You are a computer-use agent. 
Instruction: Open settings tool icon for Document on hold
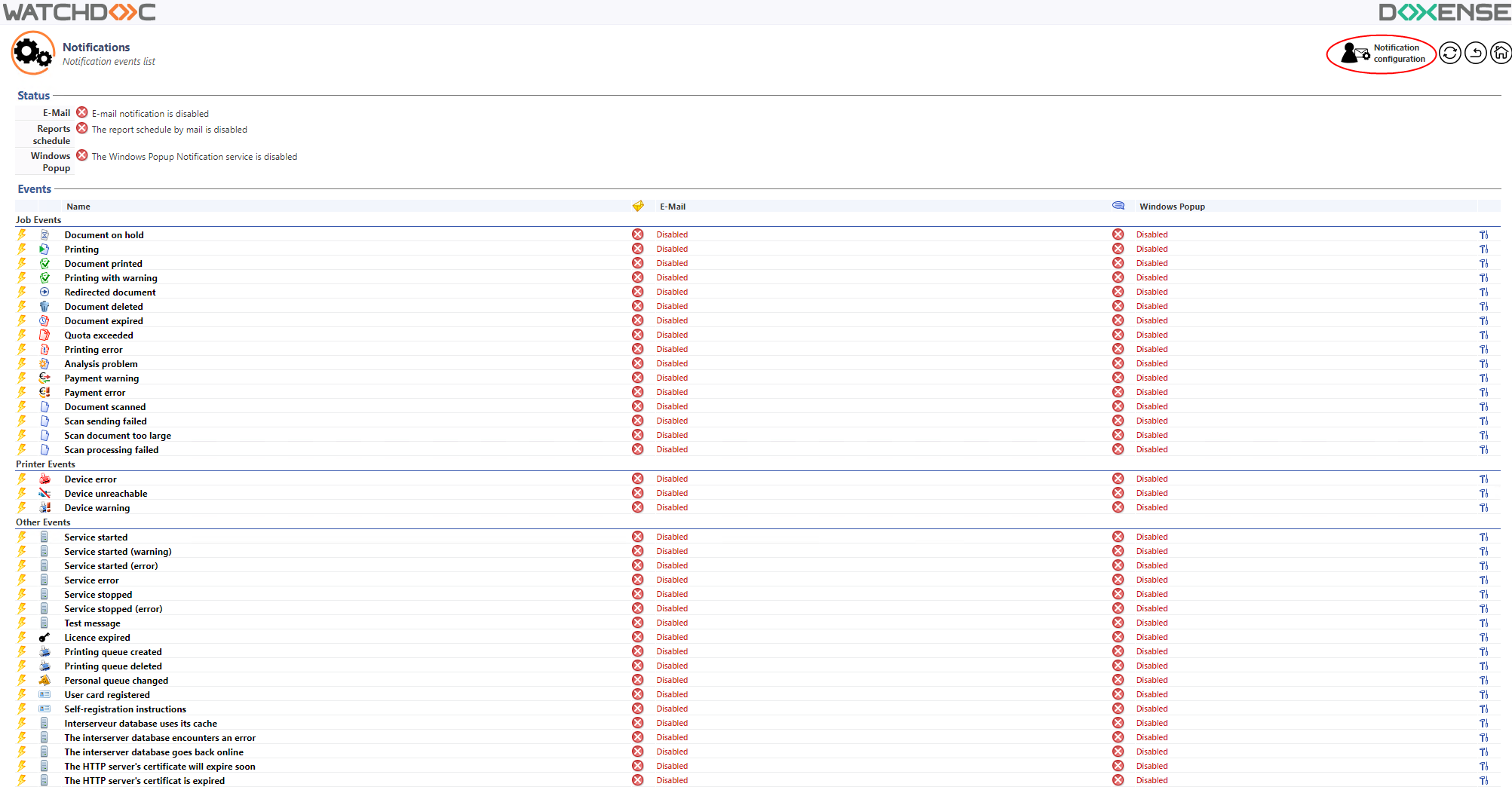pyautogui.click(x=1483, y=235)
